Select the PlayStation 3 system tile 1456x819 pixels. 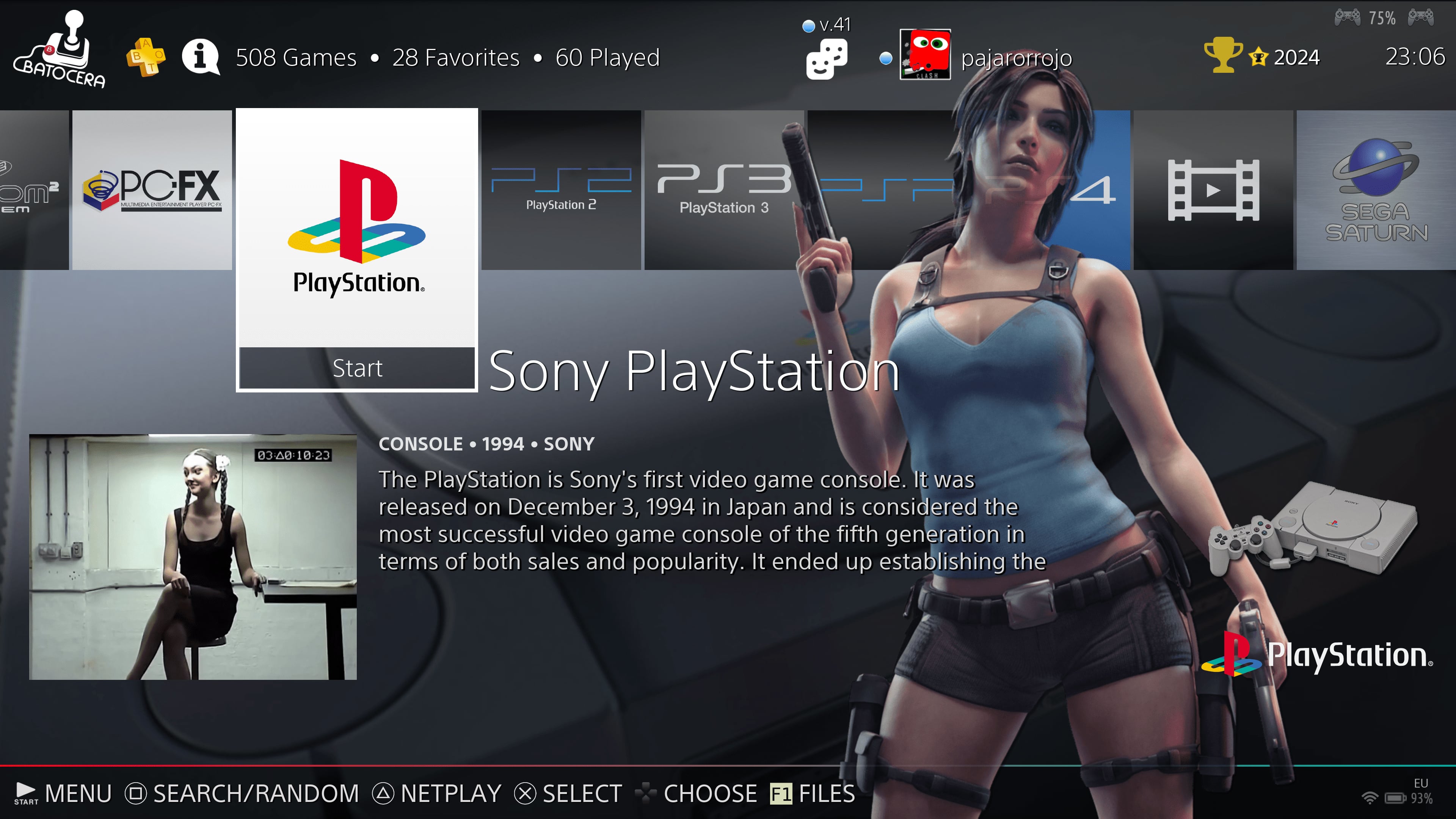pos(723,190)
